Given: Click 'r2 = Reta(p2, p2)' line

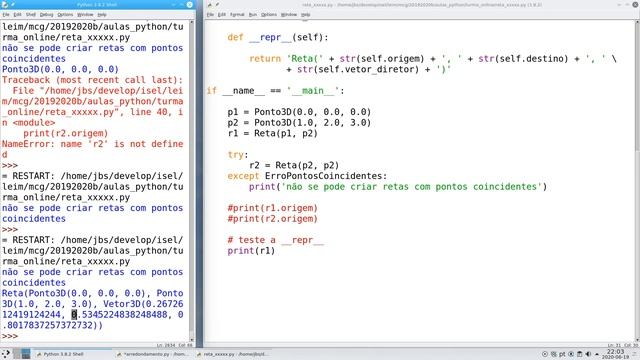Looking at the screenshot, I should click(x=294, y=165).
